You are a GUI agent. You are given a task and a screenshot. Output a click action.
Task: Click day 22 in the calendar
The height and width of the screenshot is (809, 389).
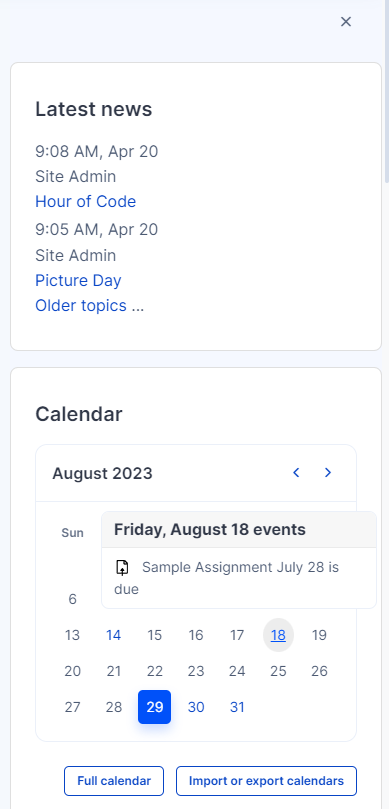pos(155,671)
